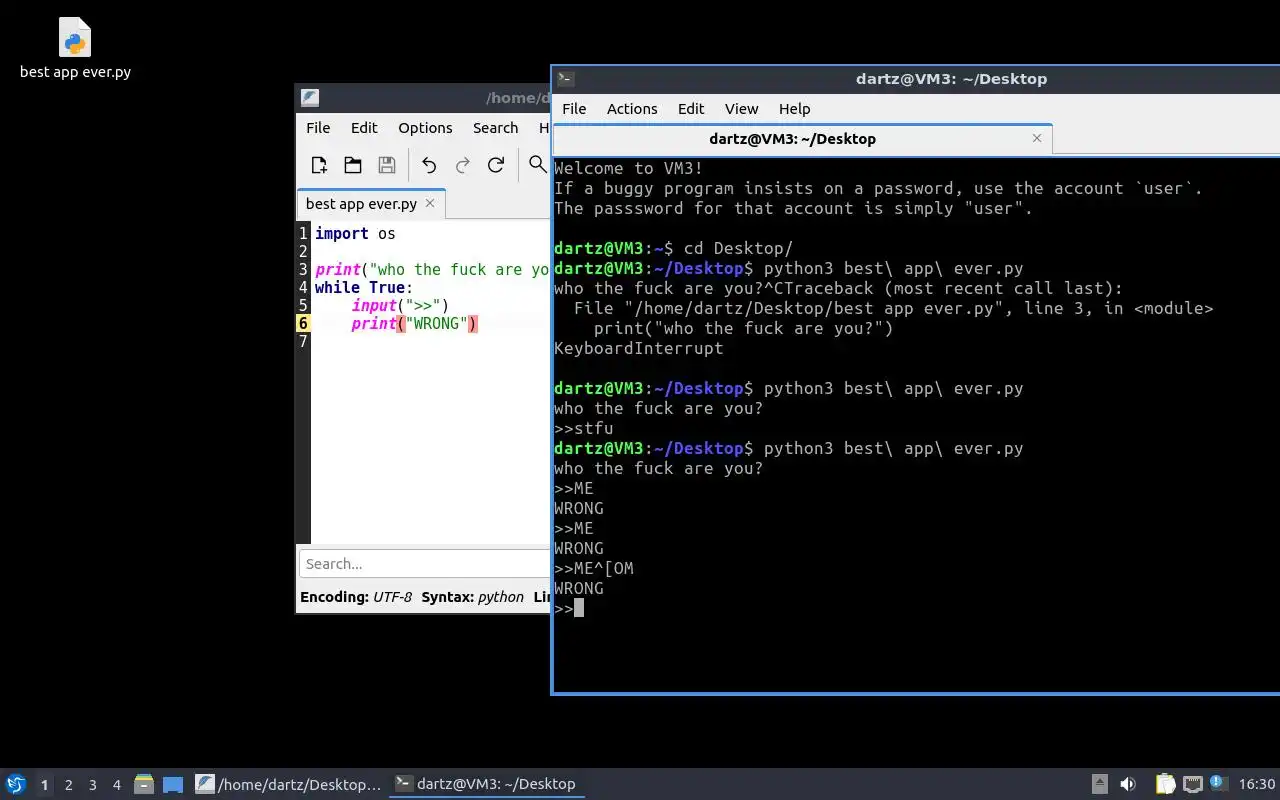The height and width of the screenshot is (800, 1280).
Task: Click the Reload icon in the editor toolbar
Action: click(496, 165)
